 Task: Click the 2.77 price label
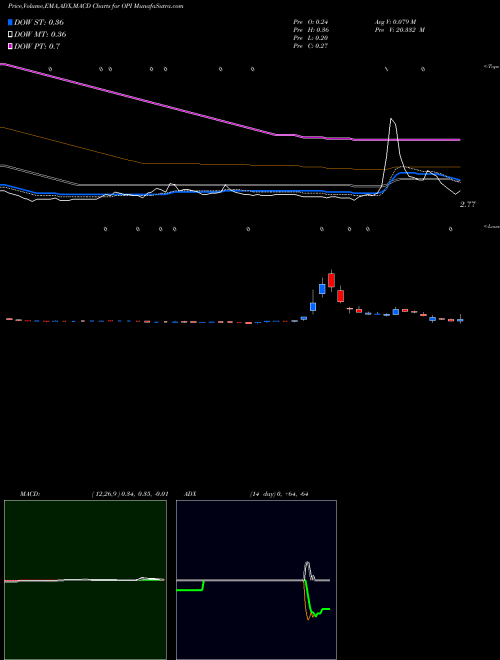click(468, 205)
